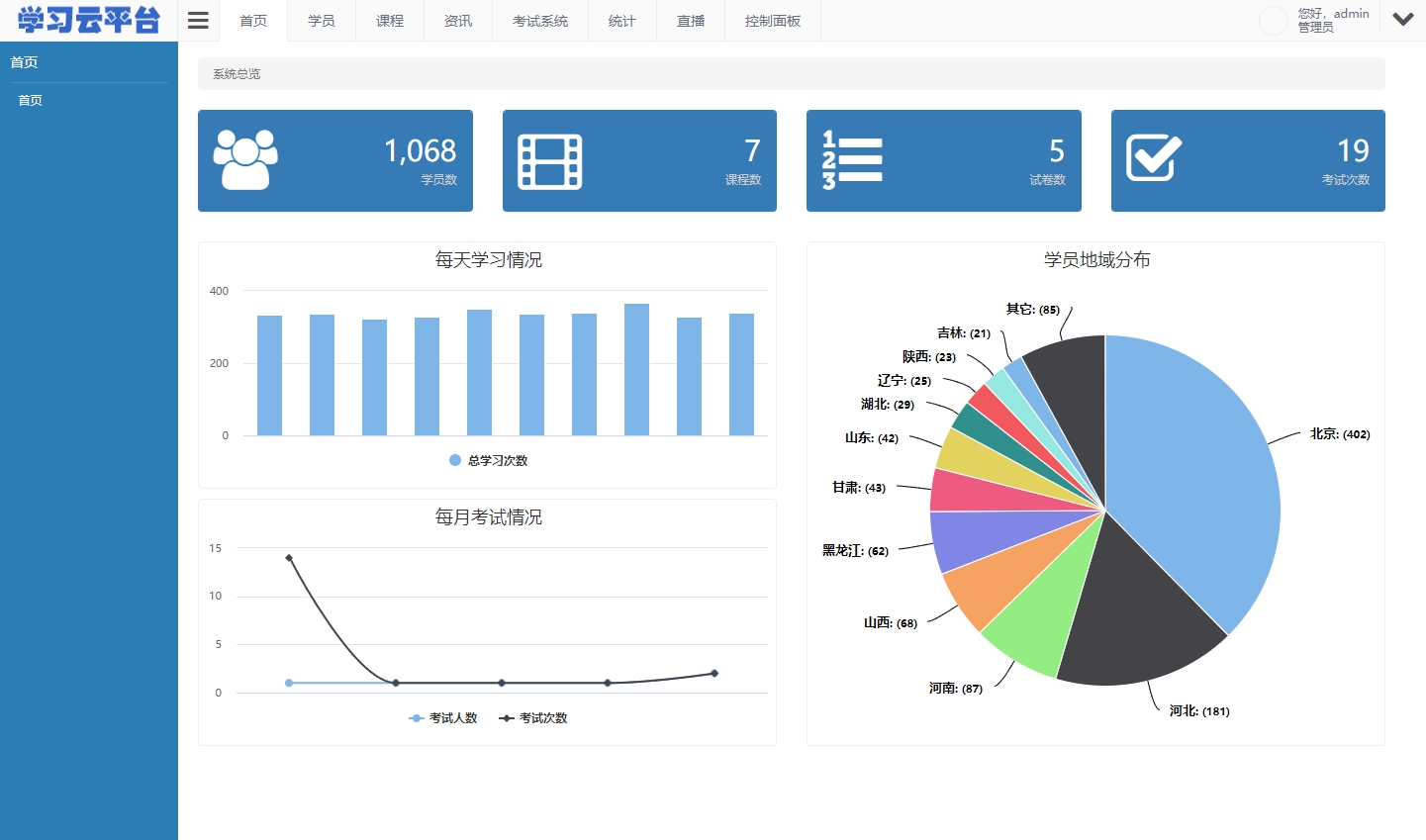Switch to the 学员 tab
Image resolution: width=1426 pixels, height=840 pixels.
pos(321,20)
